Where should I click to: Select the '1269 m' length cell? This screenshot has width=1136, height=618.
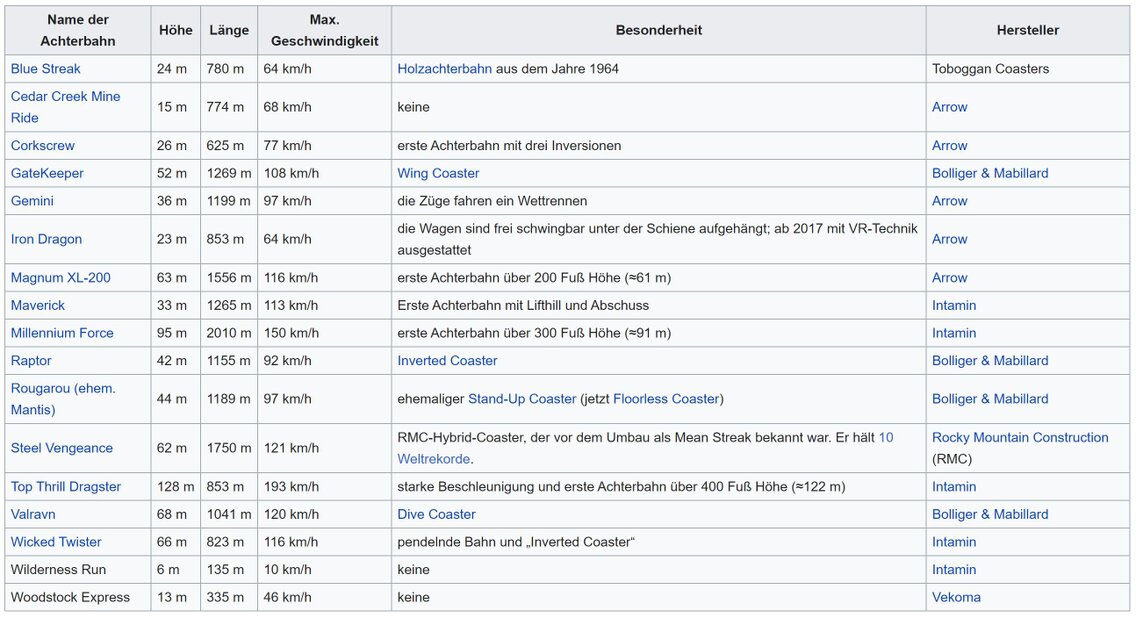[229, 173]
